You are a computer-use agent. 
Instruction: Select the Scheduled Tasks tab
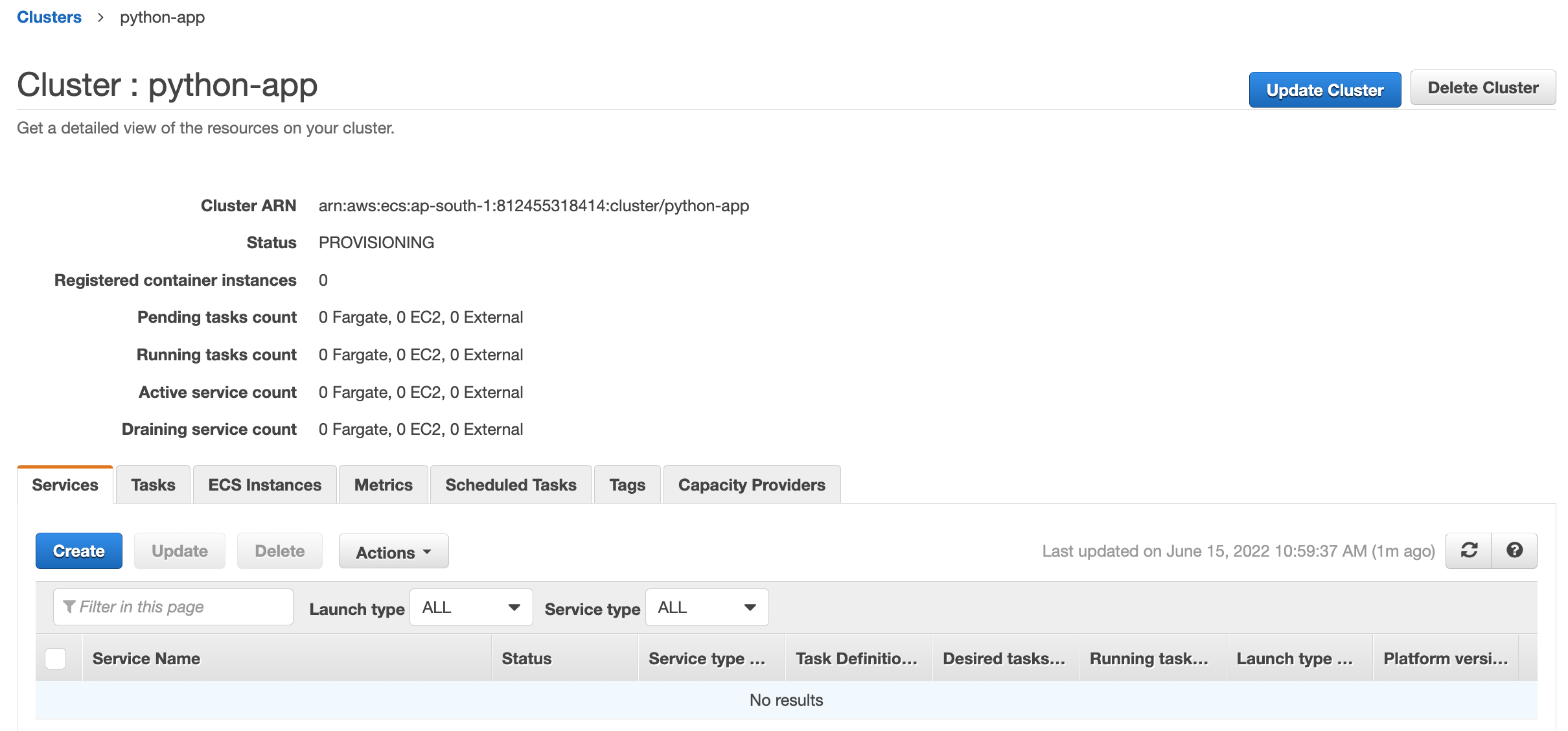coord(511,484)
